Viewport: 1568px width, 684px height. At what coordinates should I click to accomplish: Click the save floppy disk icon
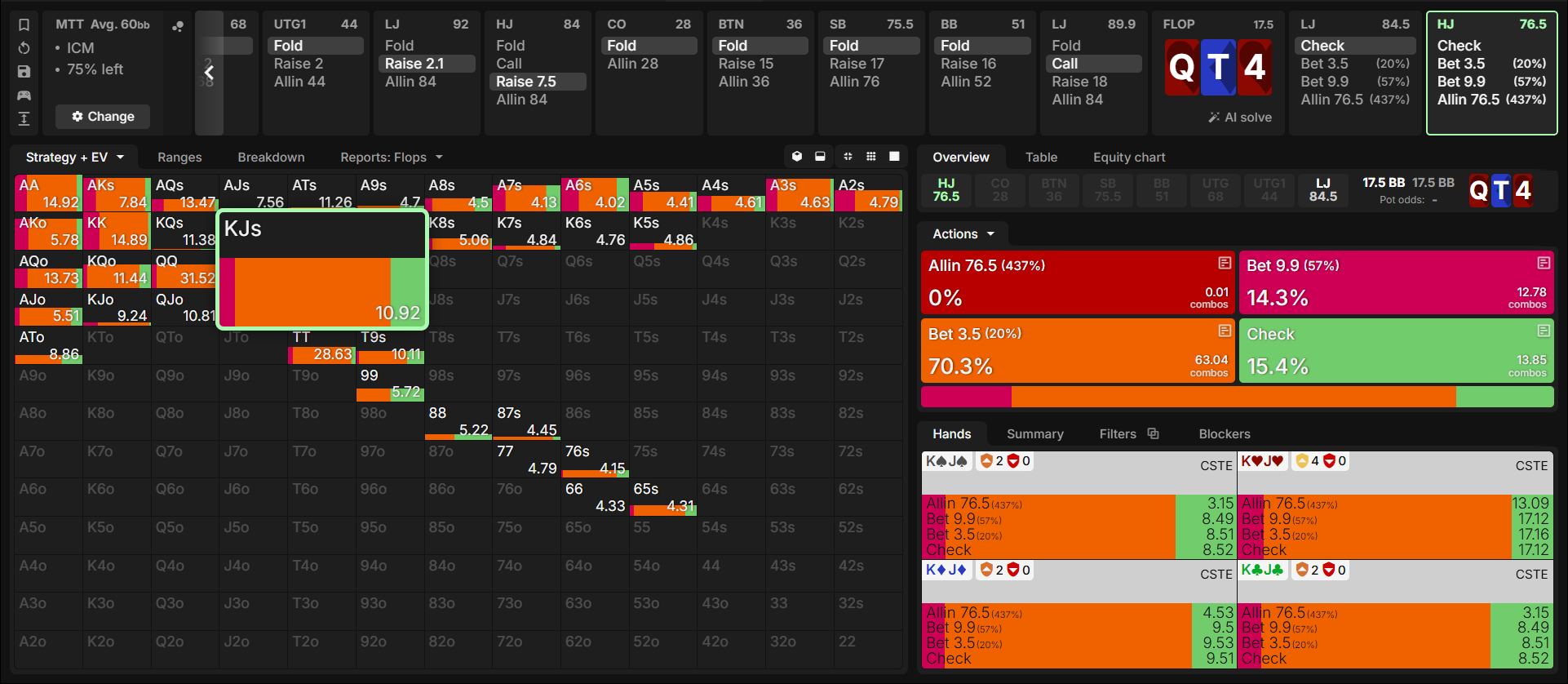point(24,72)
